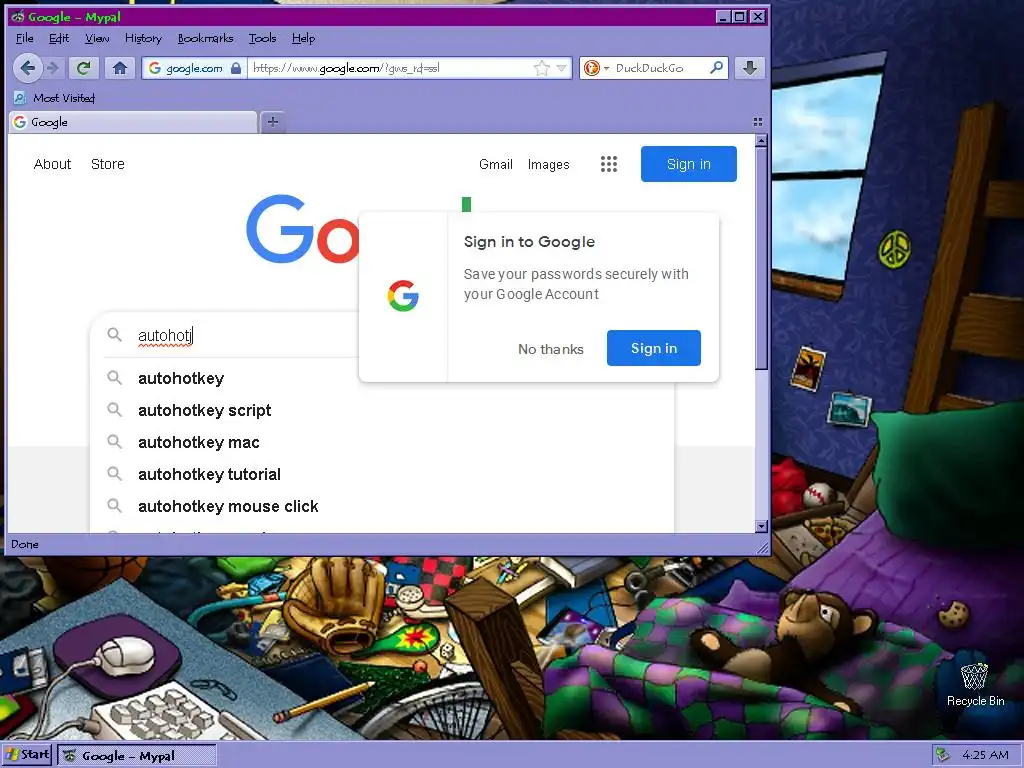Click the magnifier icon in search box

pos(114,335)
